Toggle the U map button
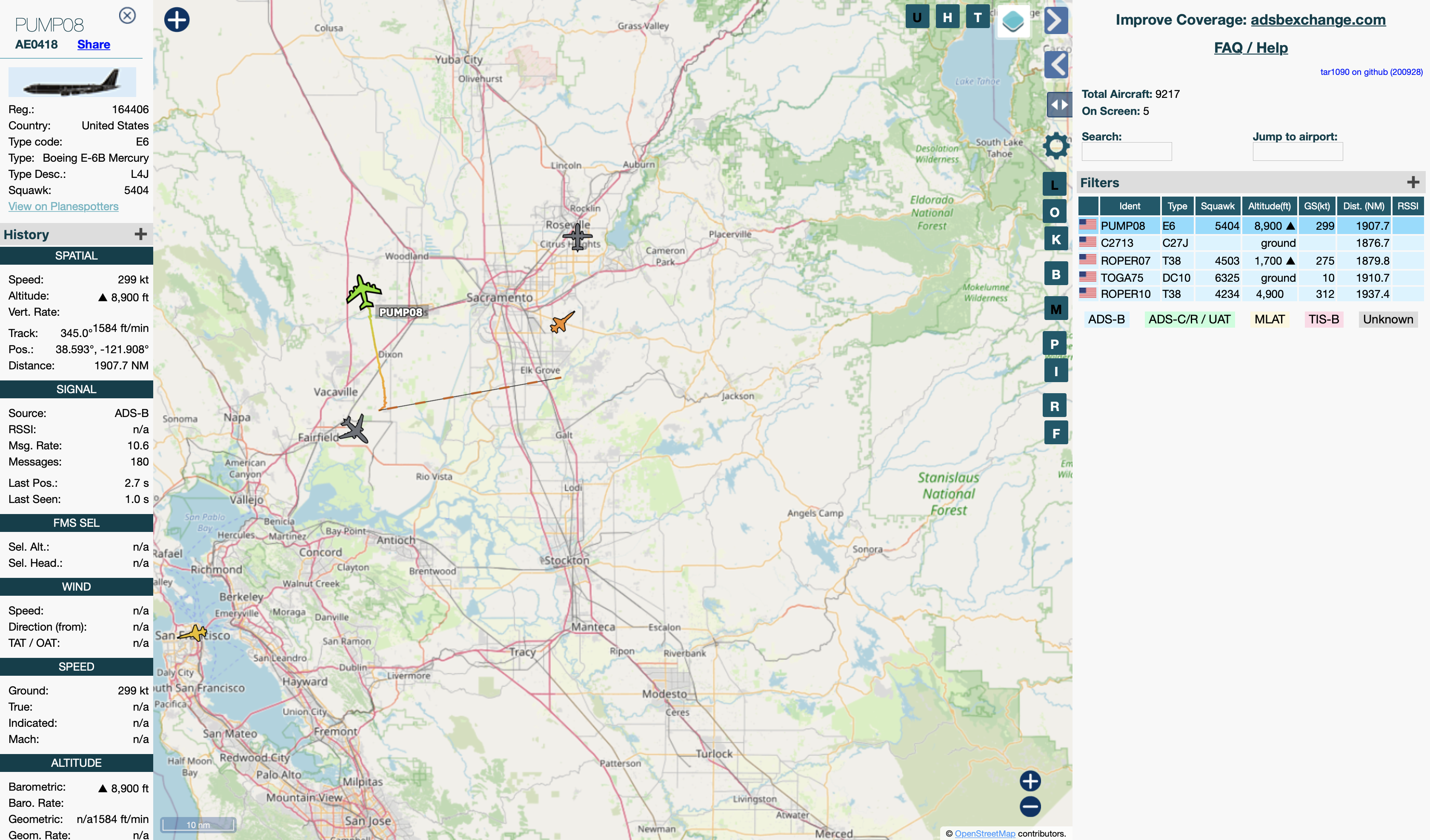The image size is (1430, 840). 917,17
